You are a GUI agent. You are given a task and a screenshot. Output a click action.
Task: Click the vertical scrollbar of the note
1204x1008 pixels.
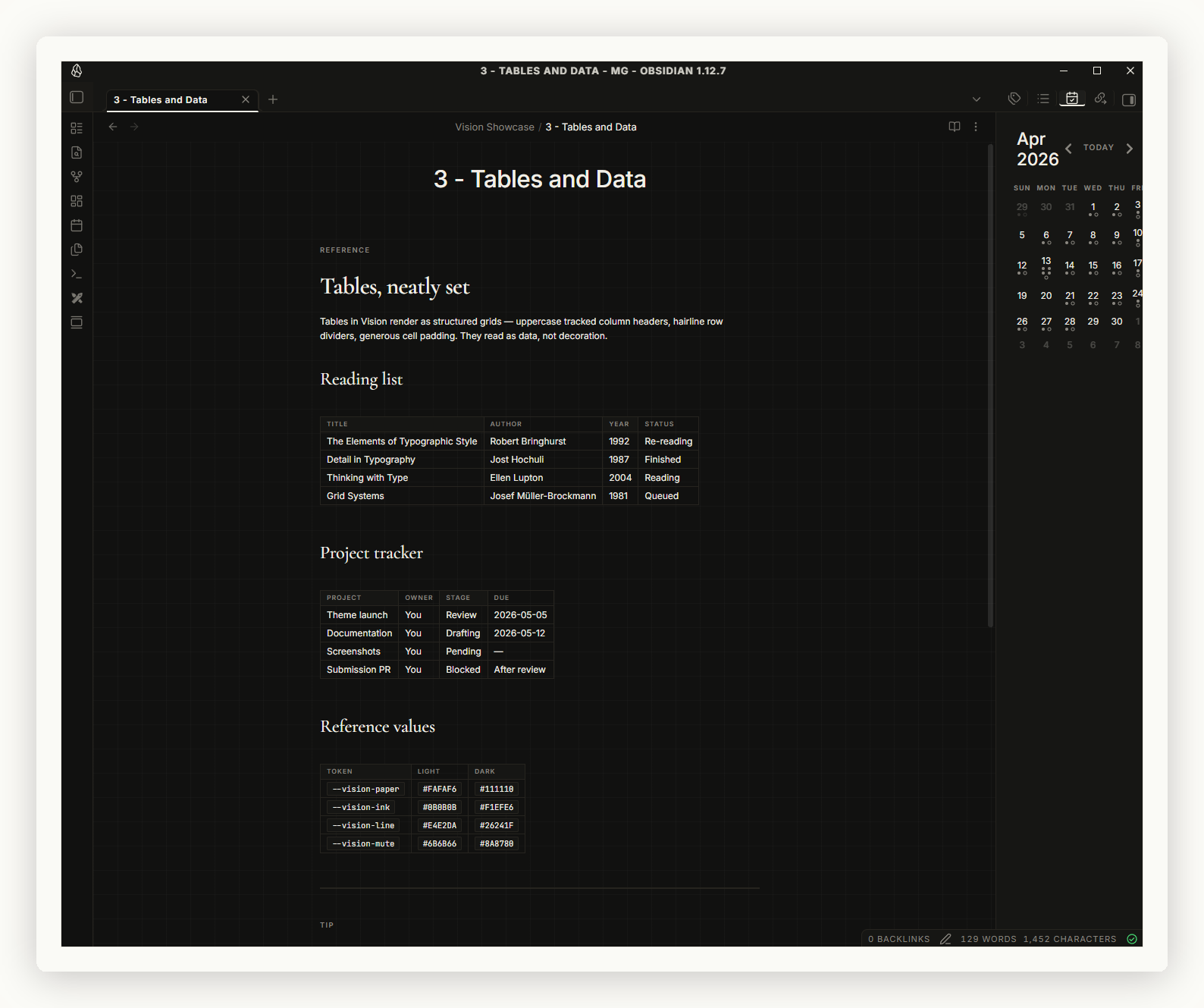[990, 385]
